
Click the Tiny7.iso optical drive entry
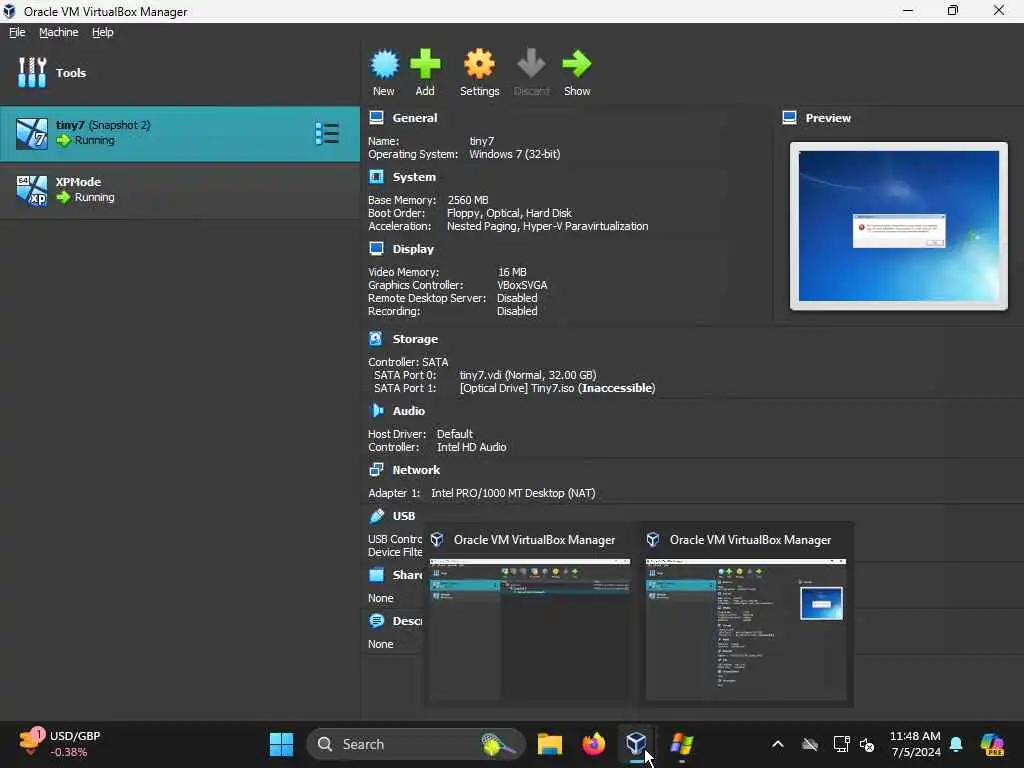[557, 388]
